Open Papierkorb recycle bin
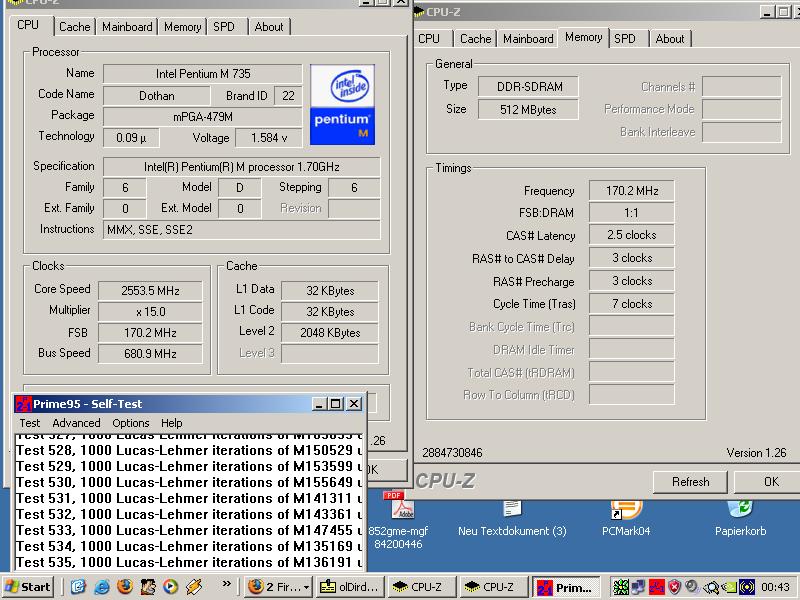 click(740, 520)
